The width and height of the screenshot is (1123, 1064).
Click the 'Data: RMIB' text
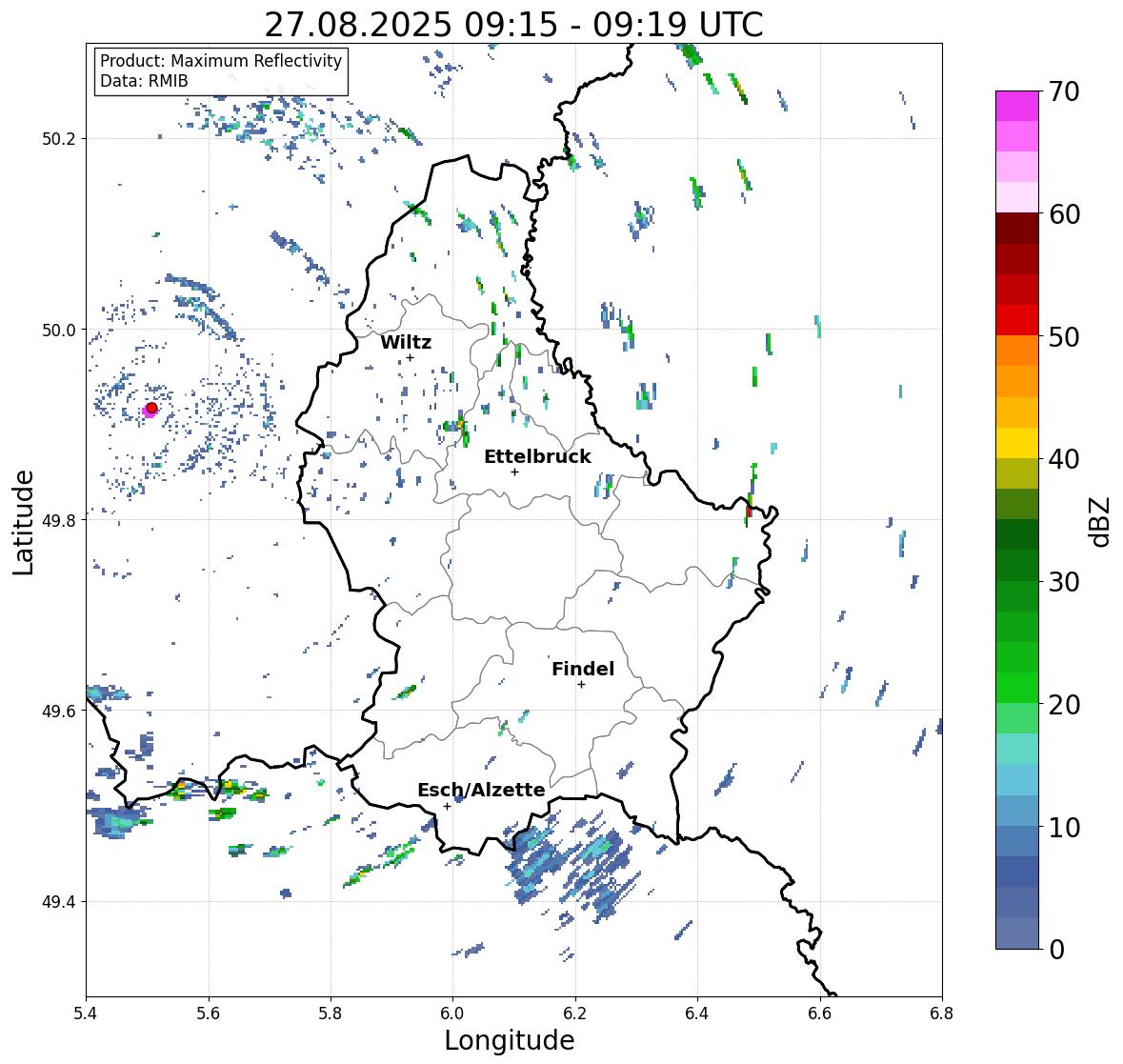[144, 81]
